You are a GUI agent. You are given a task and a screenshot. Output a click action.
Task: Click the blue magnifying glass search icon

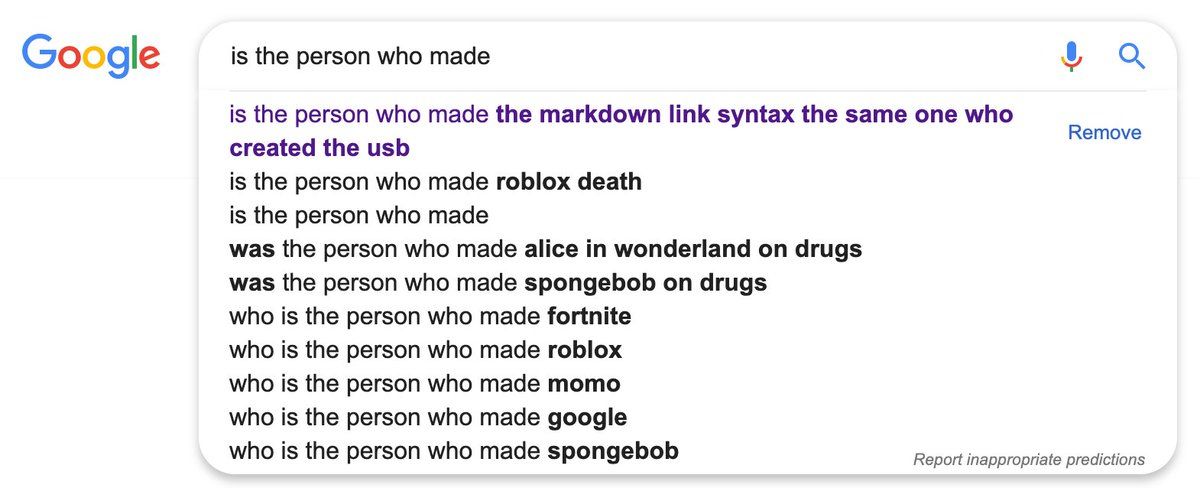click(1131, 56)
